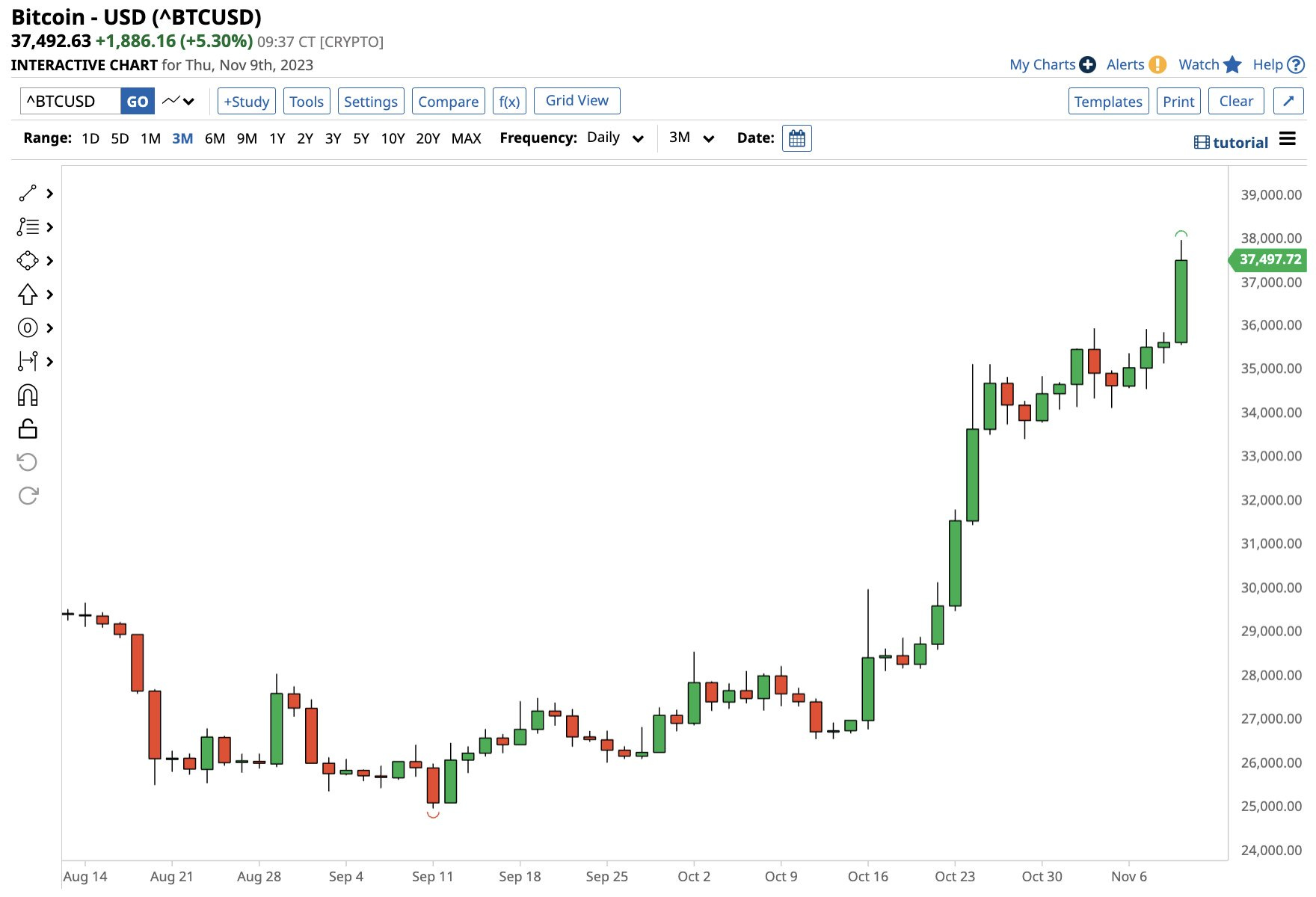Open the 3M period dropdown
Screen dimensions: 1316x897
pos(692,138)
